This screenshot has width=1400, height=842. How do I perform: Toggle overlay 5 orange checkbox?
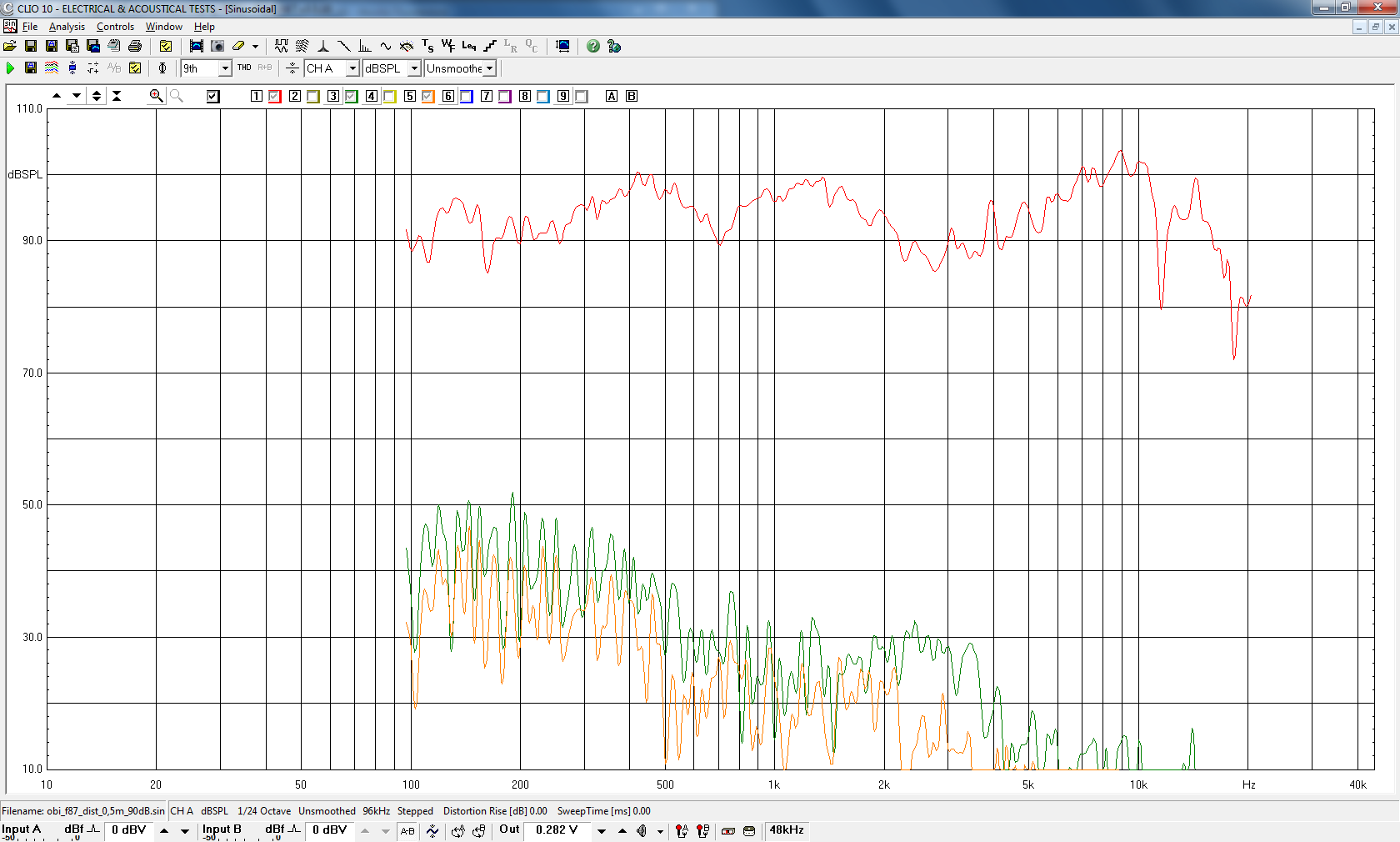(x=428, y=97)
